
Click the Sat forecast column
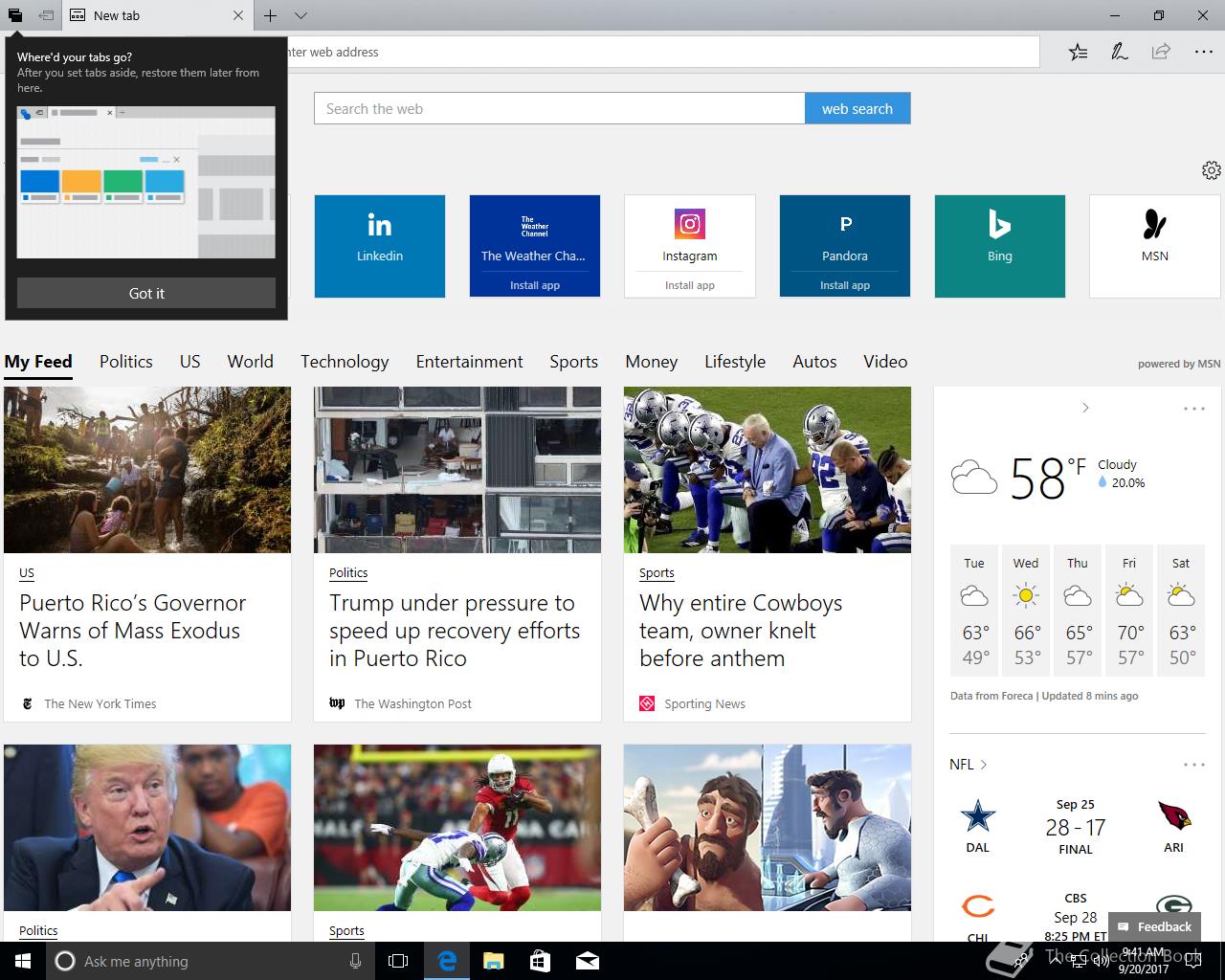[x=1181, y=611]
